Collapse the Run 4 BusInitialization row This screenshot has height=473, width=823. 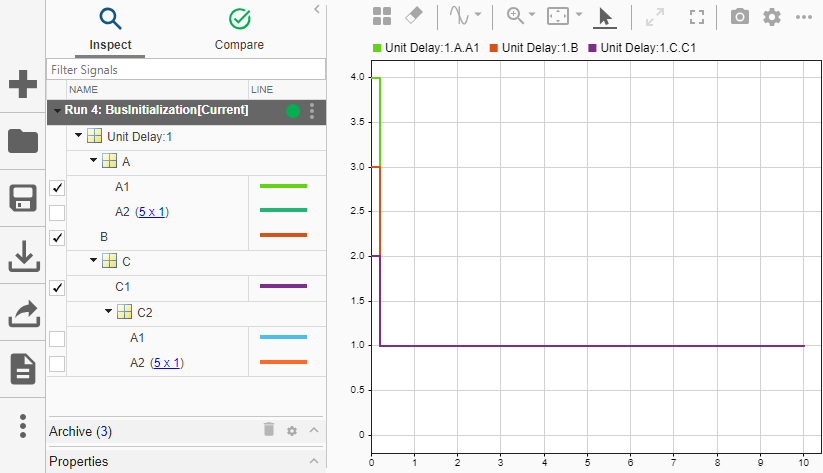(x=57, y=111)
